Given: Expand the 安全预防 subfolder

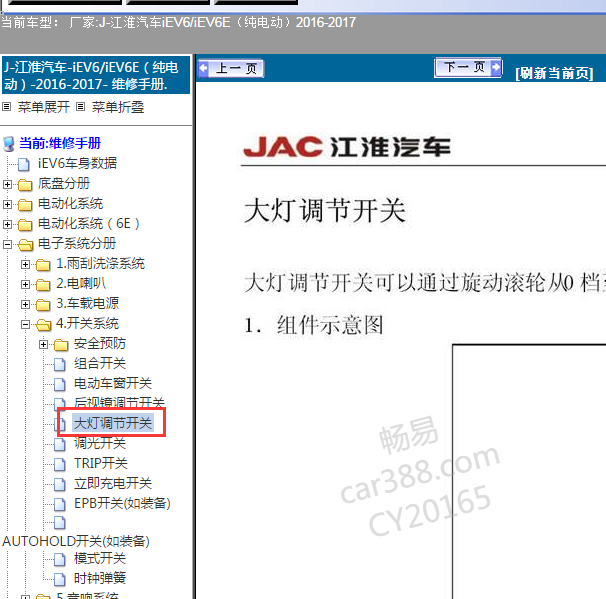Looking at the screenshot, I should point(43,344).
